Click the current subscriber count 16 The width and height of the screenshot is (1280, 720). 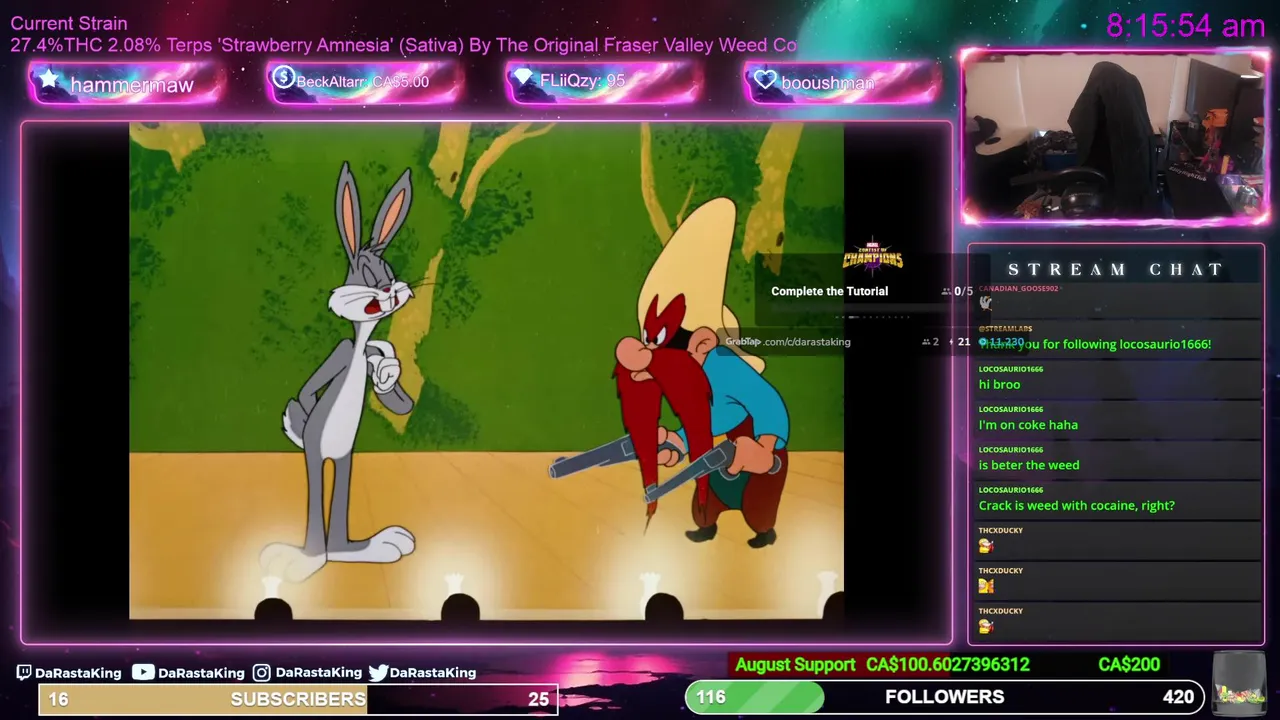[x=58, y=699]
